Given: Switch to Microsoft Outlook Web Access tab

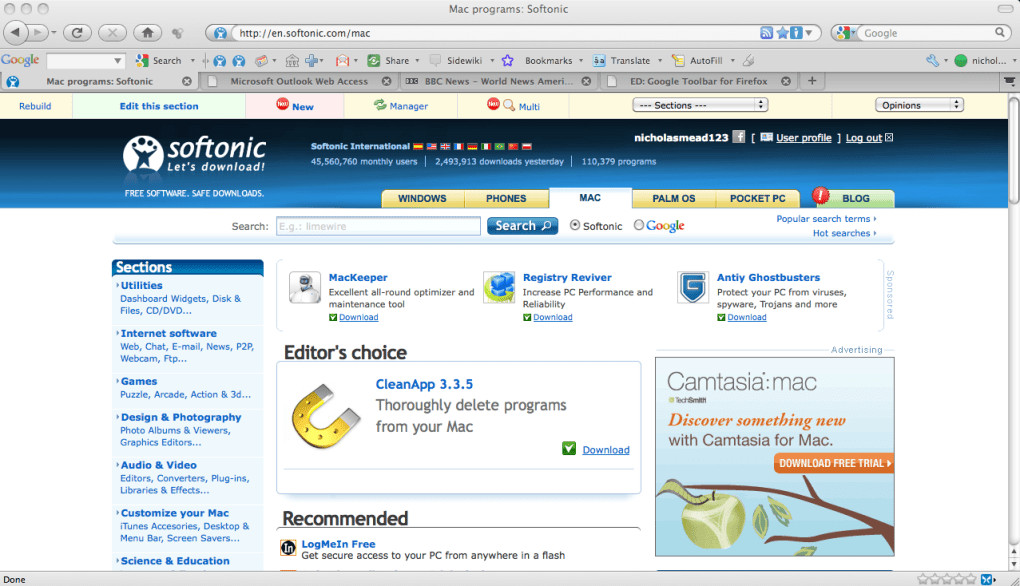Looking at the screenshot, I should click(x=299, y=81).
